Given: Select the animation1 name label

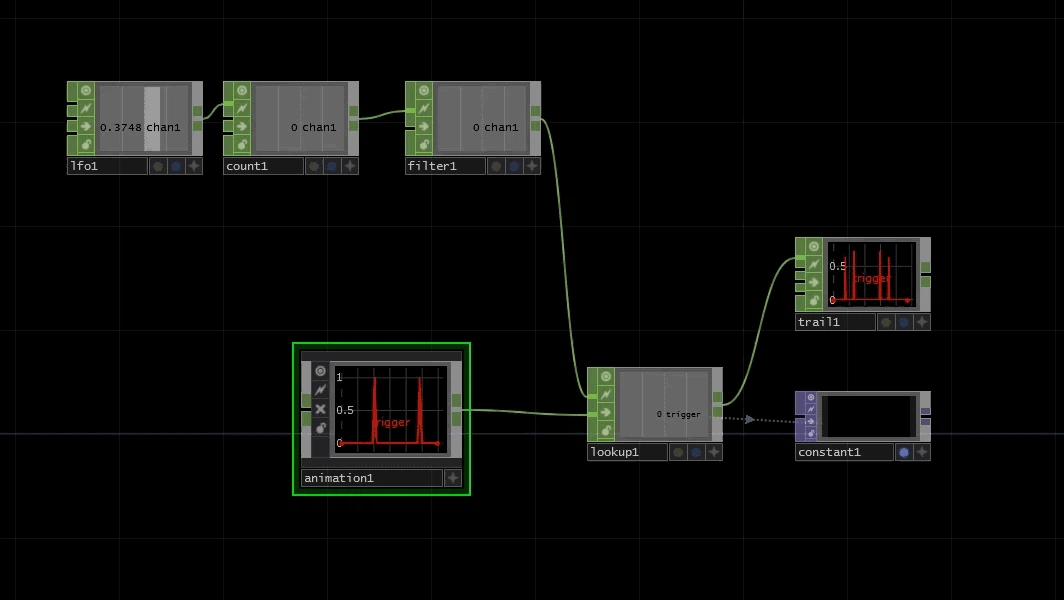Looking at the screenshot, I should 371,478.
